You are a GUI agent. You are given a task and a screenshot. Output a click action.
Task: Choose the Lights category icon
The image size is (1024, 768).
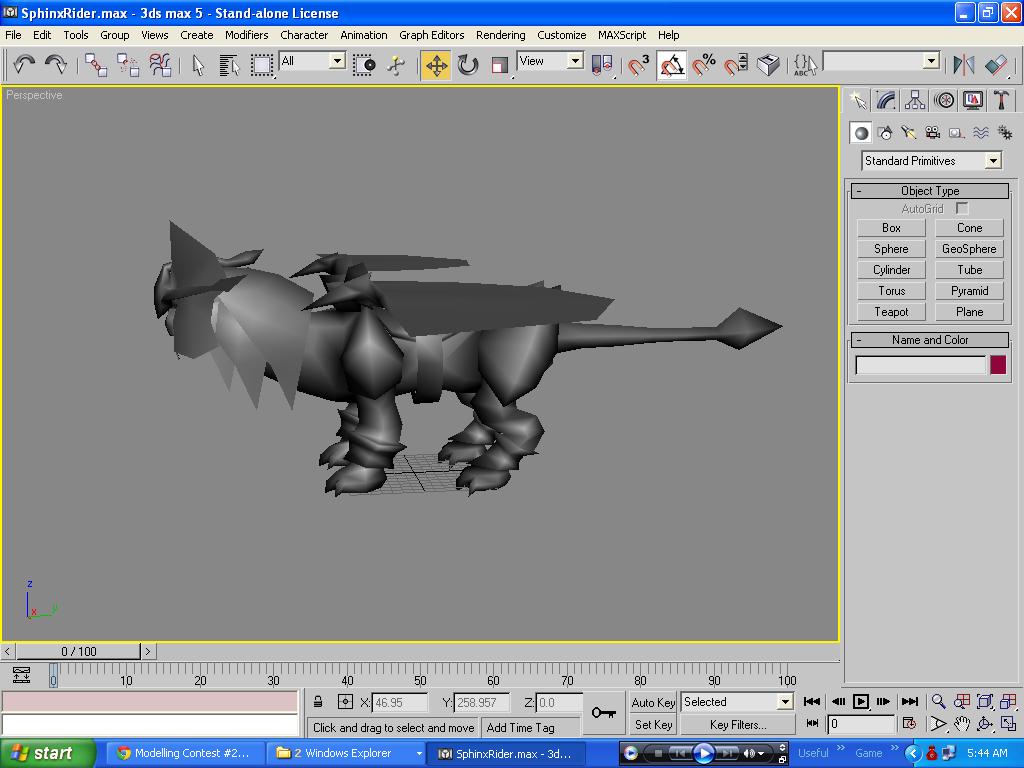908,133
